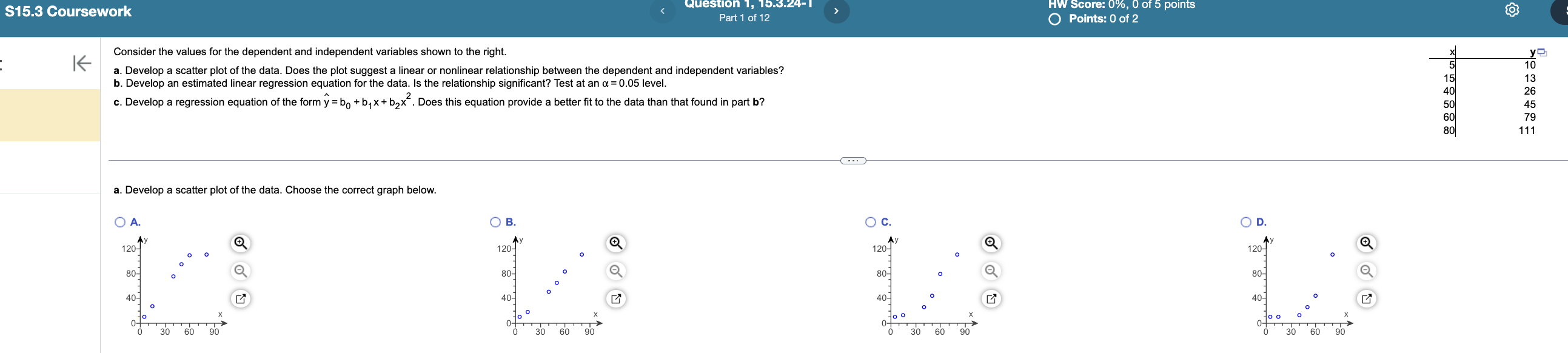This screenshot has height=353, width=1568.
Task: Go to the previous question
Action: click(x=662, y=11)
